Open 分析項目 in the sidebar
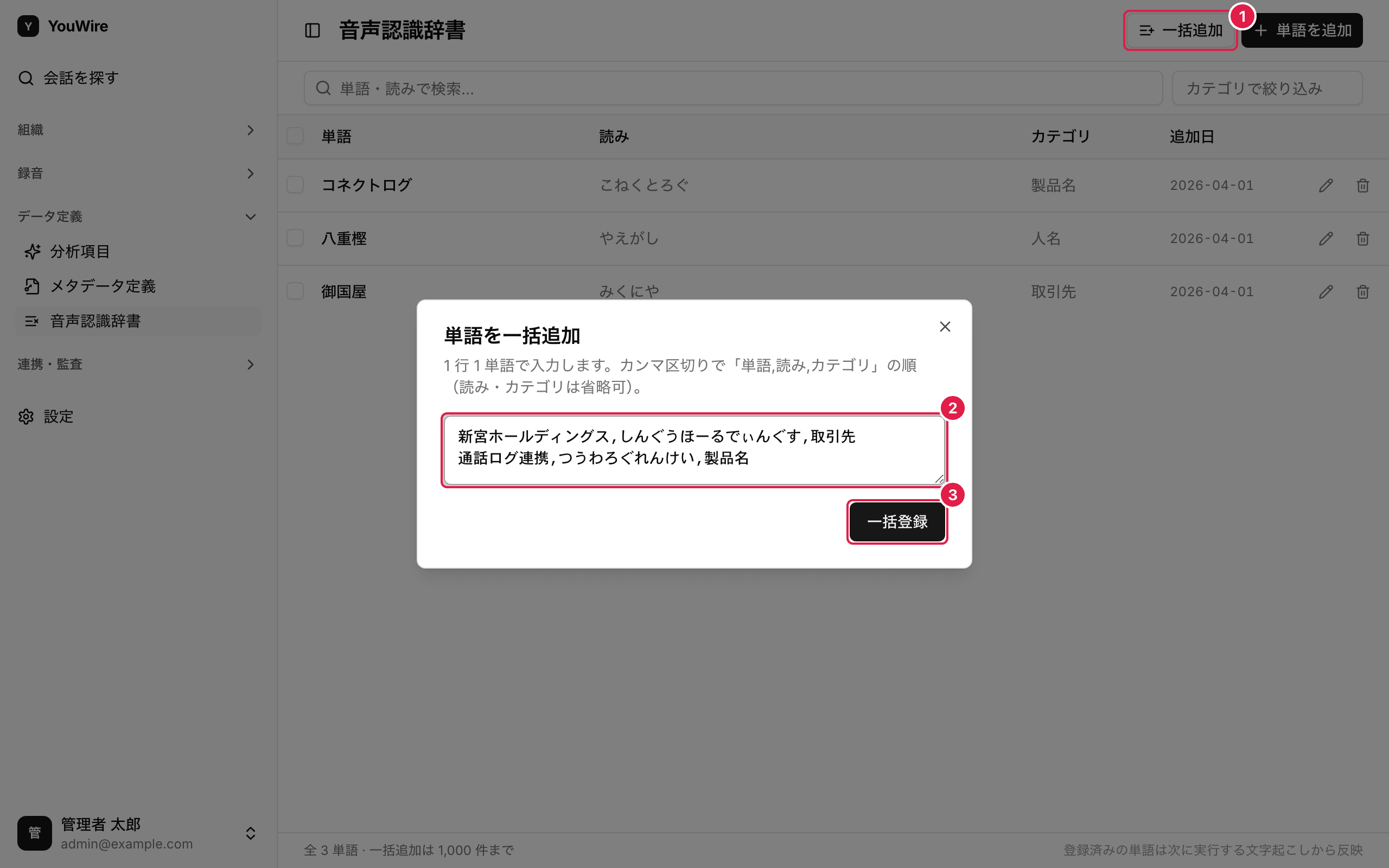Image resolution: width=1389 pixels, height=868 pixels. tap(138, 251)
